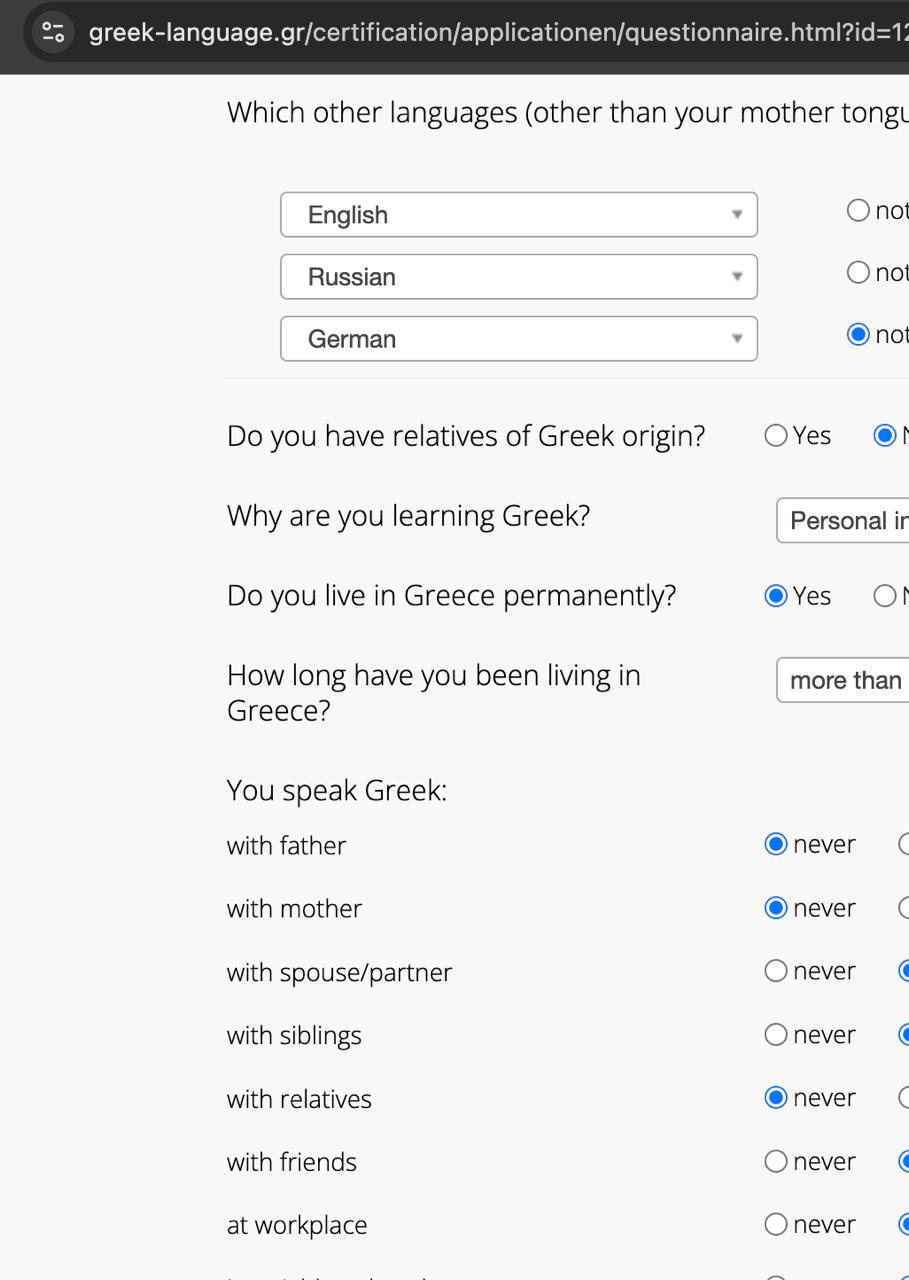Click the dropdown arrow on German selector
The width and height of the screenshot is (909, 1280).
737,339
